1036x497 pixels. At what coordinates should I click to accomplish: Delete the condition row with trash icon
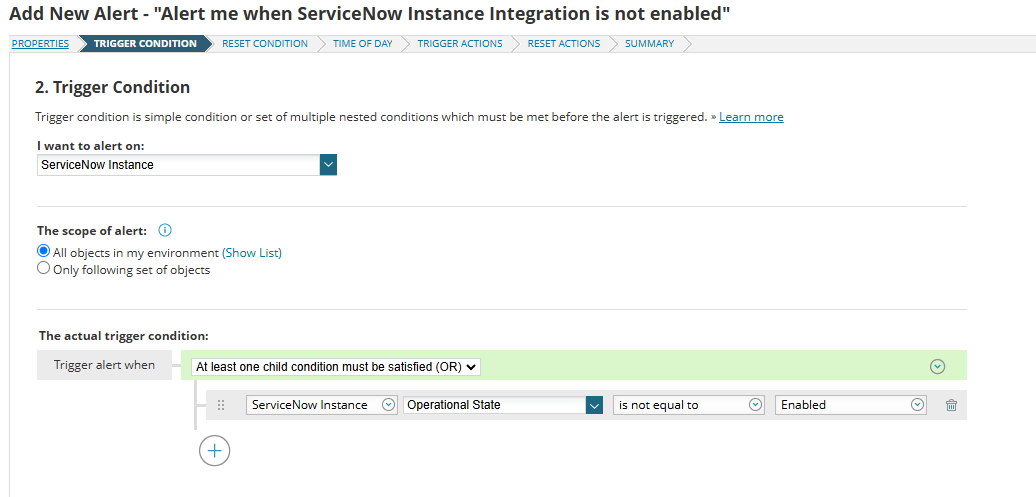pos(951,405)
